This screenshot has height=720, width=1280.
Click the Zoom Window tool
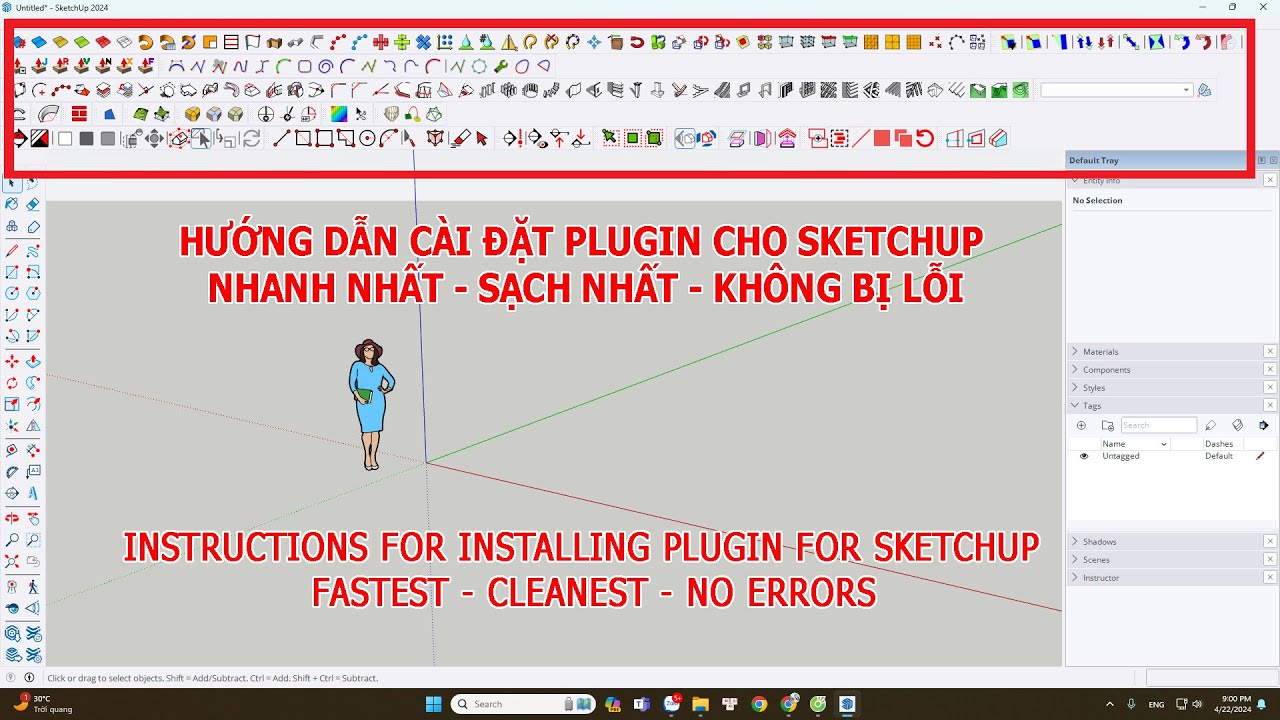pyautogui.click(x=33, y=540)
